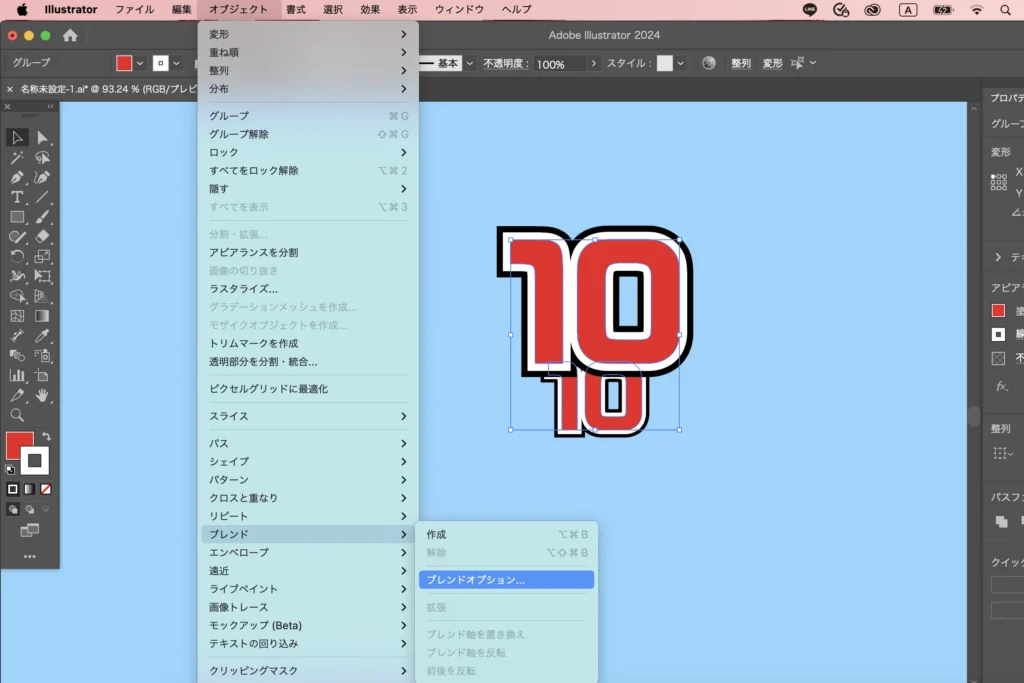1024x683 pixels.
Task: Select the Zoom magnifier tool
Action: click(17, 415)
